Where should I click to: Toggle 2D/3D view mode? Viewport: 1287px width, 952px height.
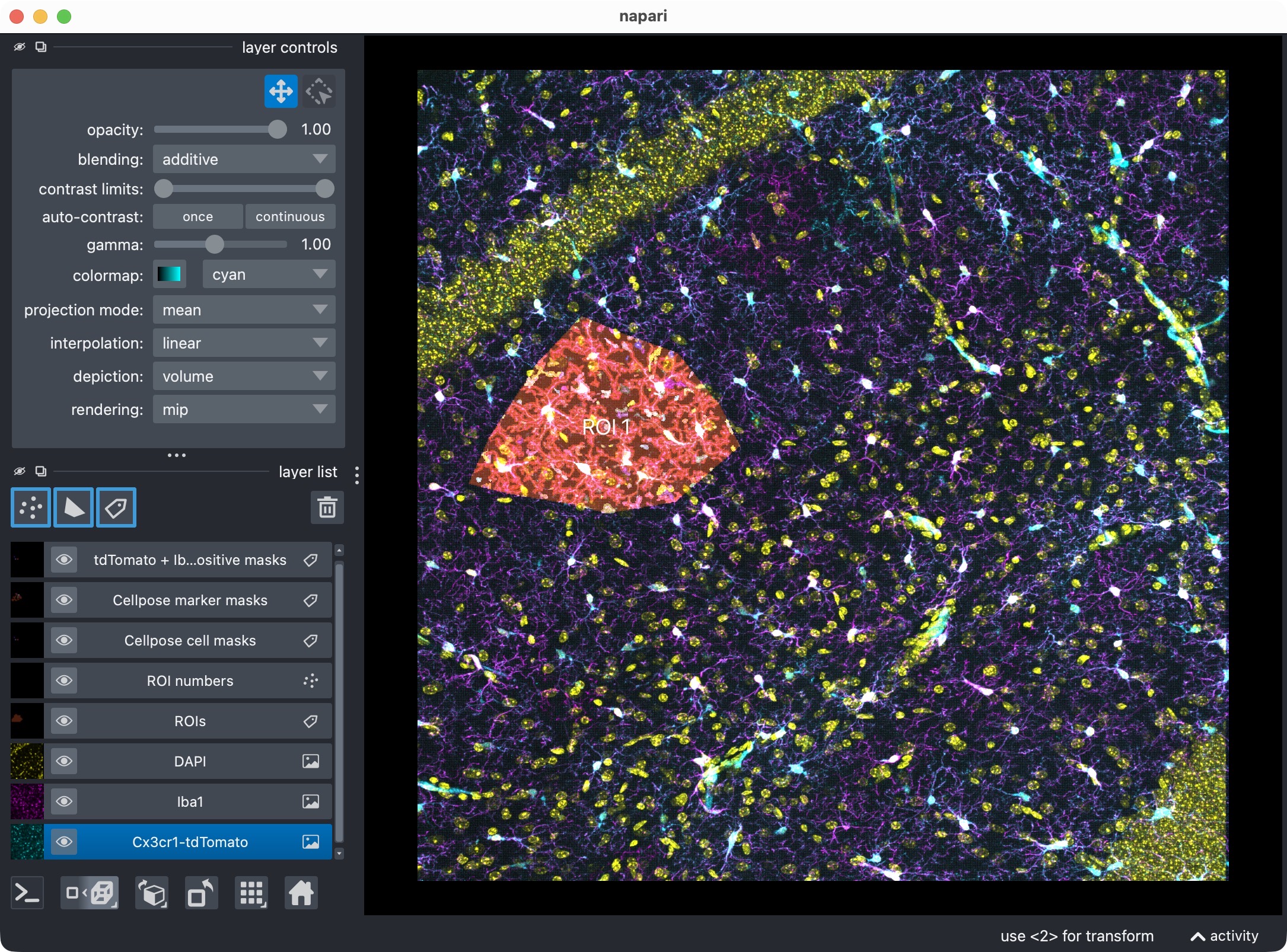[90, 893]
